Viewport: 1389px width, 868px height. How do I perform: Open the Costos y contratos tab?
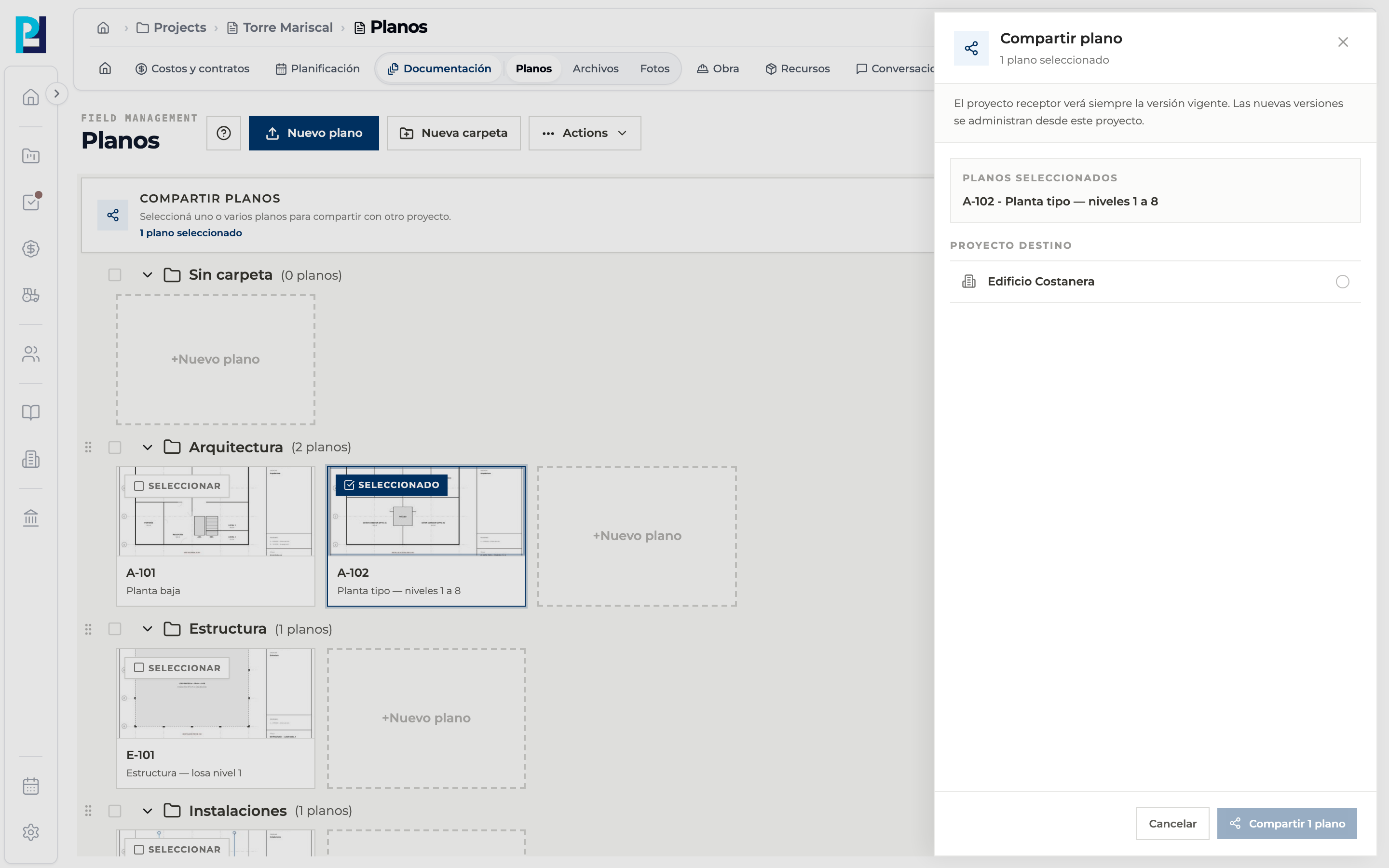[x=192, y=69]
